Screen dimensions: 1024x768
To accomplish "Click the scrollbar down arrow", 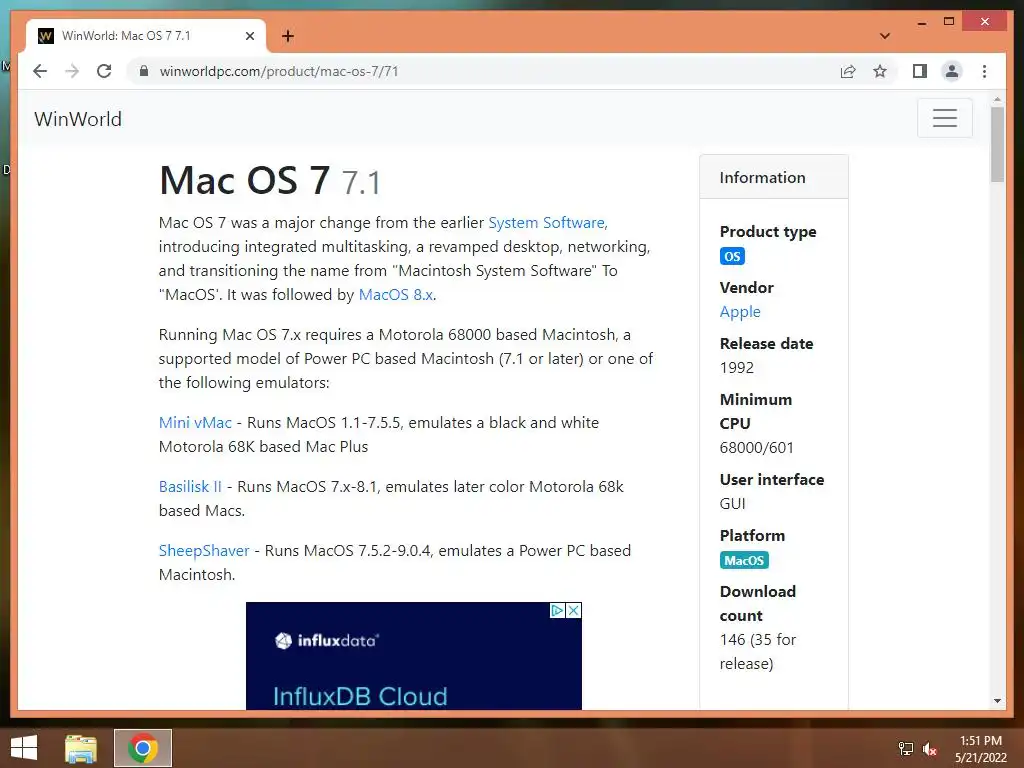I will (x=997, y=701).
